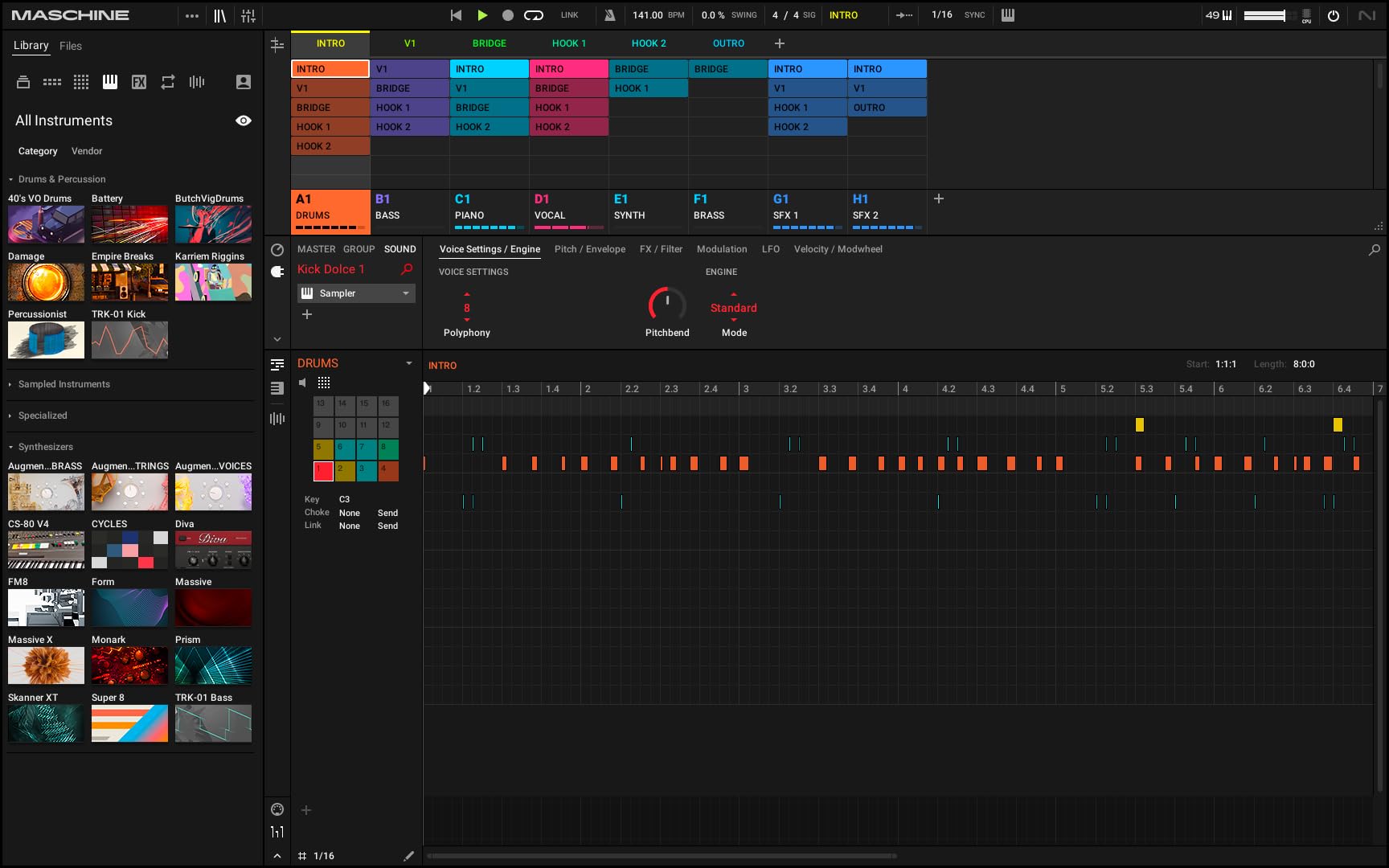
Task: Select the FX filter icon in Library
Action: (x=138, y=81)
